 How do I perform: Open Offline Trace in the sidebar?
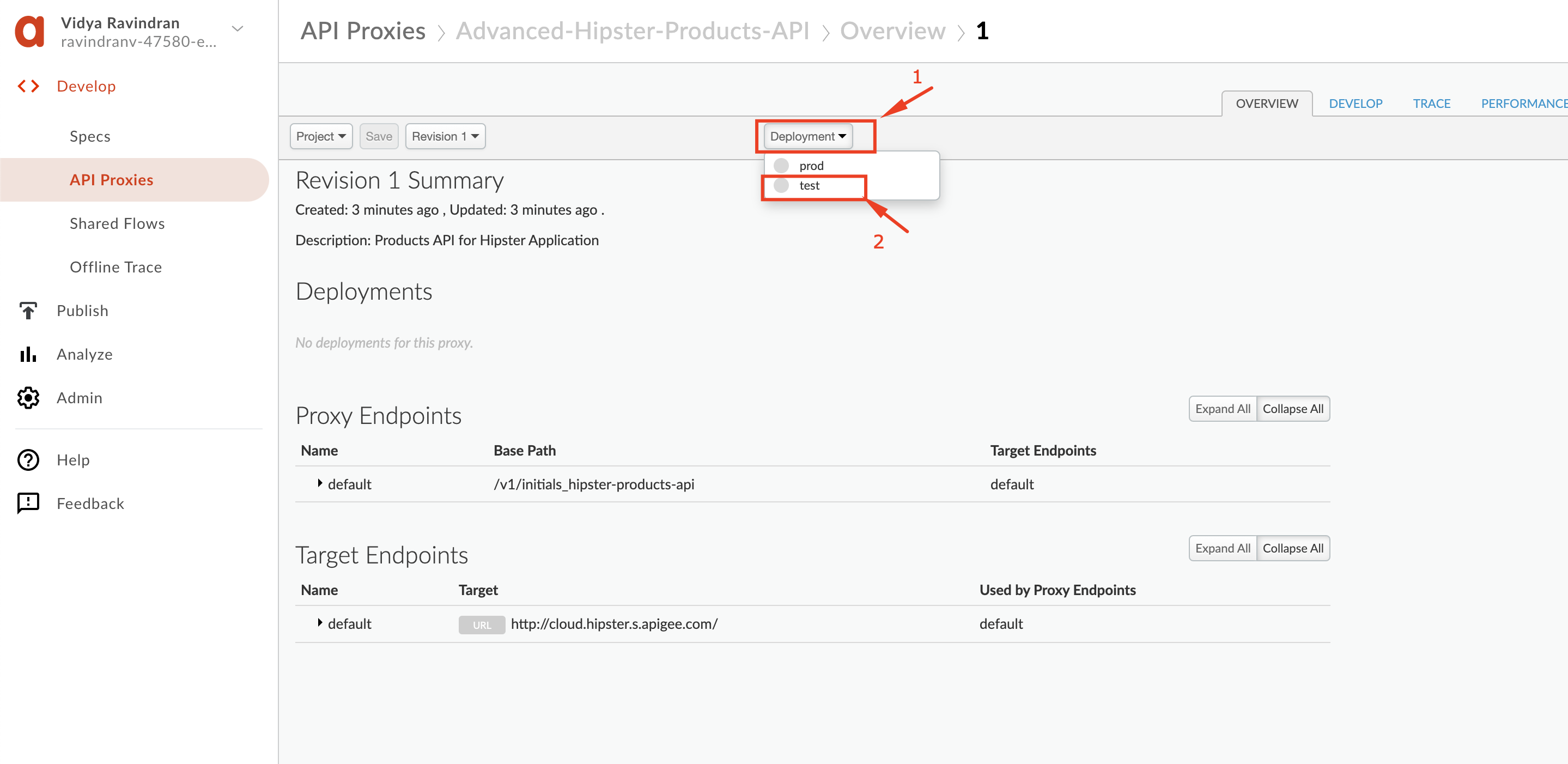(x=116, y=267)
